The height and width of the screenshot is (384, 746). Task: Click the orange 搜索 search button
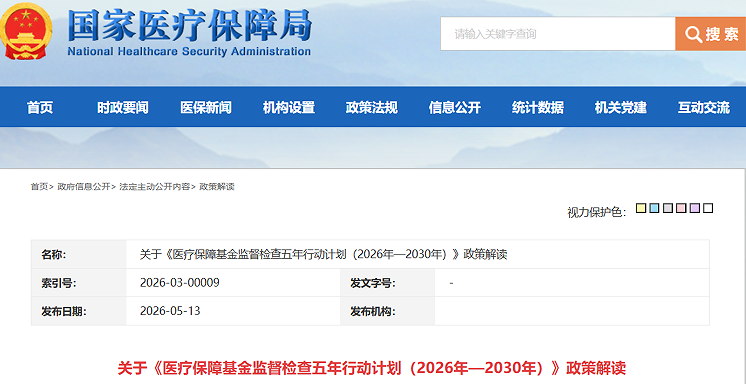[x=711, y=34]
